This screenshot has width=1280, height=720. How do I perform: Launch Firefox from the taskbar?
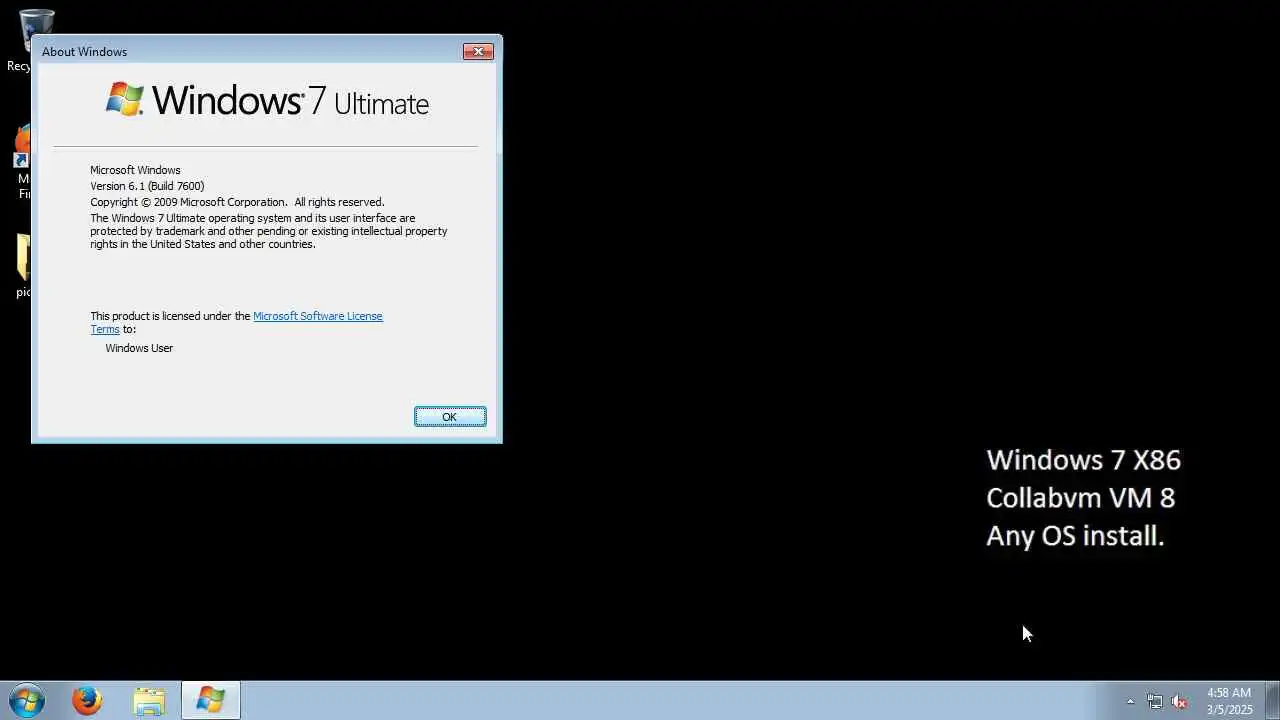coord(87,701)
